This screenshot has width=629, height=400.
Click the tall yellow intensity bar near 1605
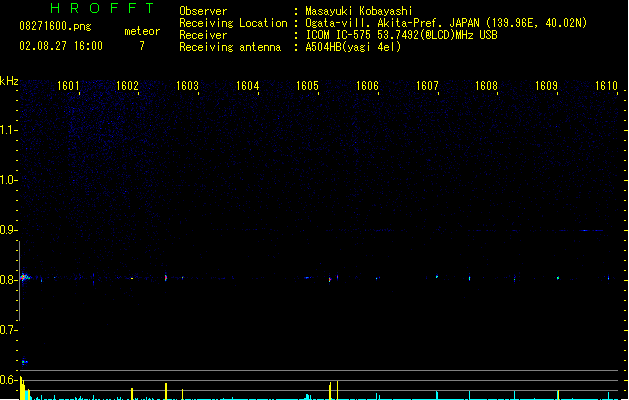pos(337,390)
